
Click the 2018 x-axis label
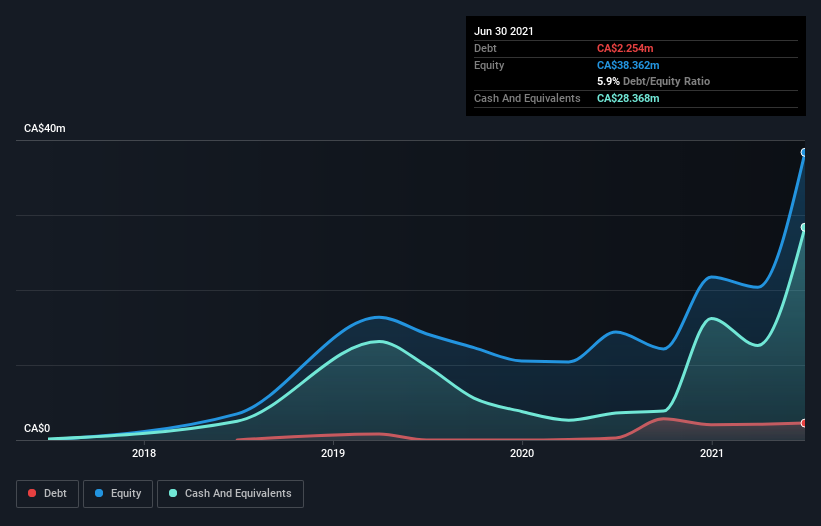point(144,453)
